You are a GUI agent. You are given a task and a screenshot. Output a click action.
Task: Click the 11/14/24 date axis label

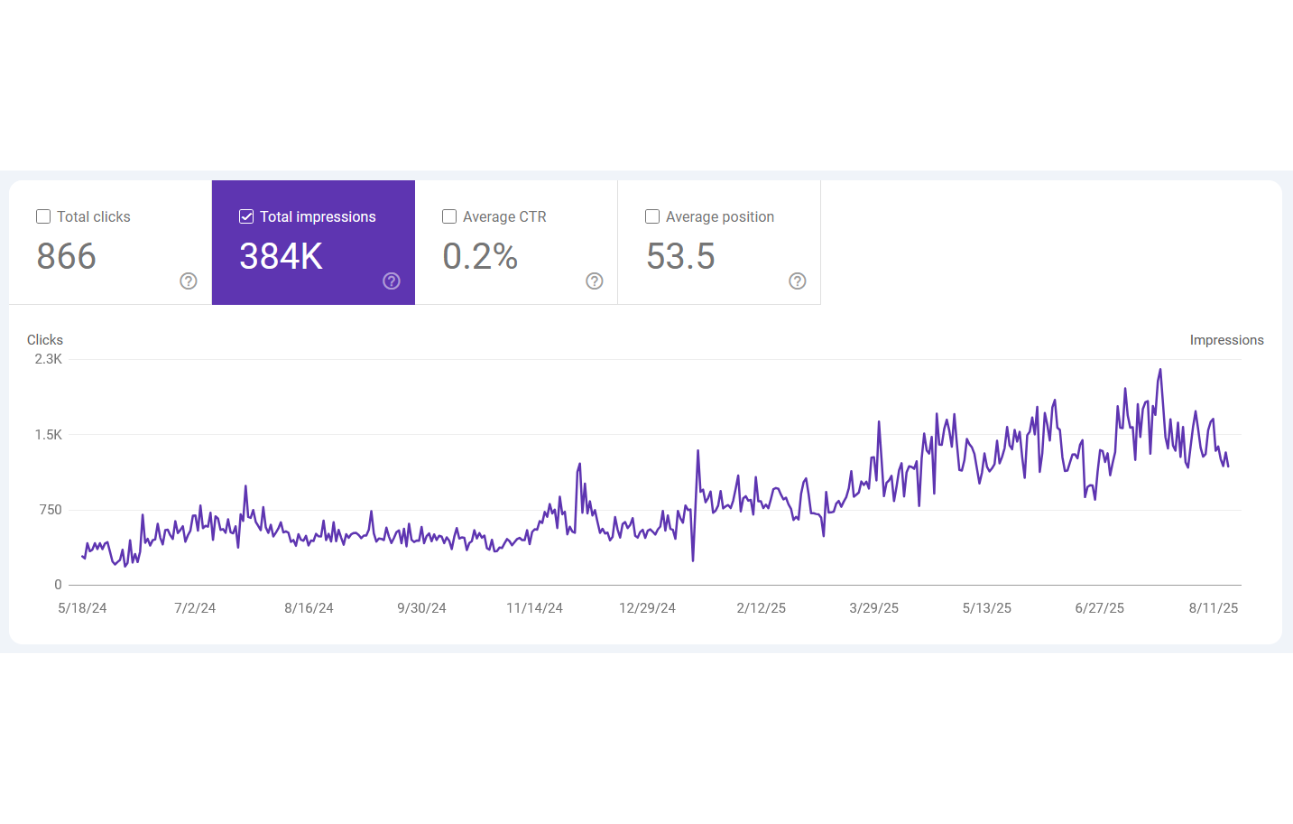click(x=534, y=608)
